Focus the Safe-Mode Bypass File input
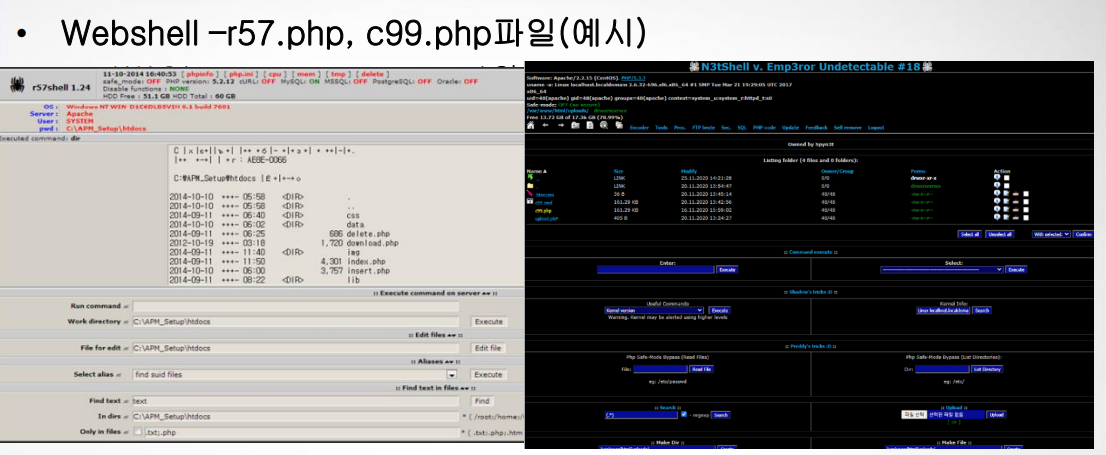 [x=660, y=369]
